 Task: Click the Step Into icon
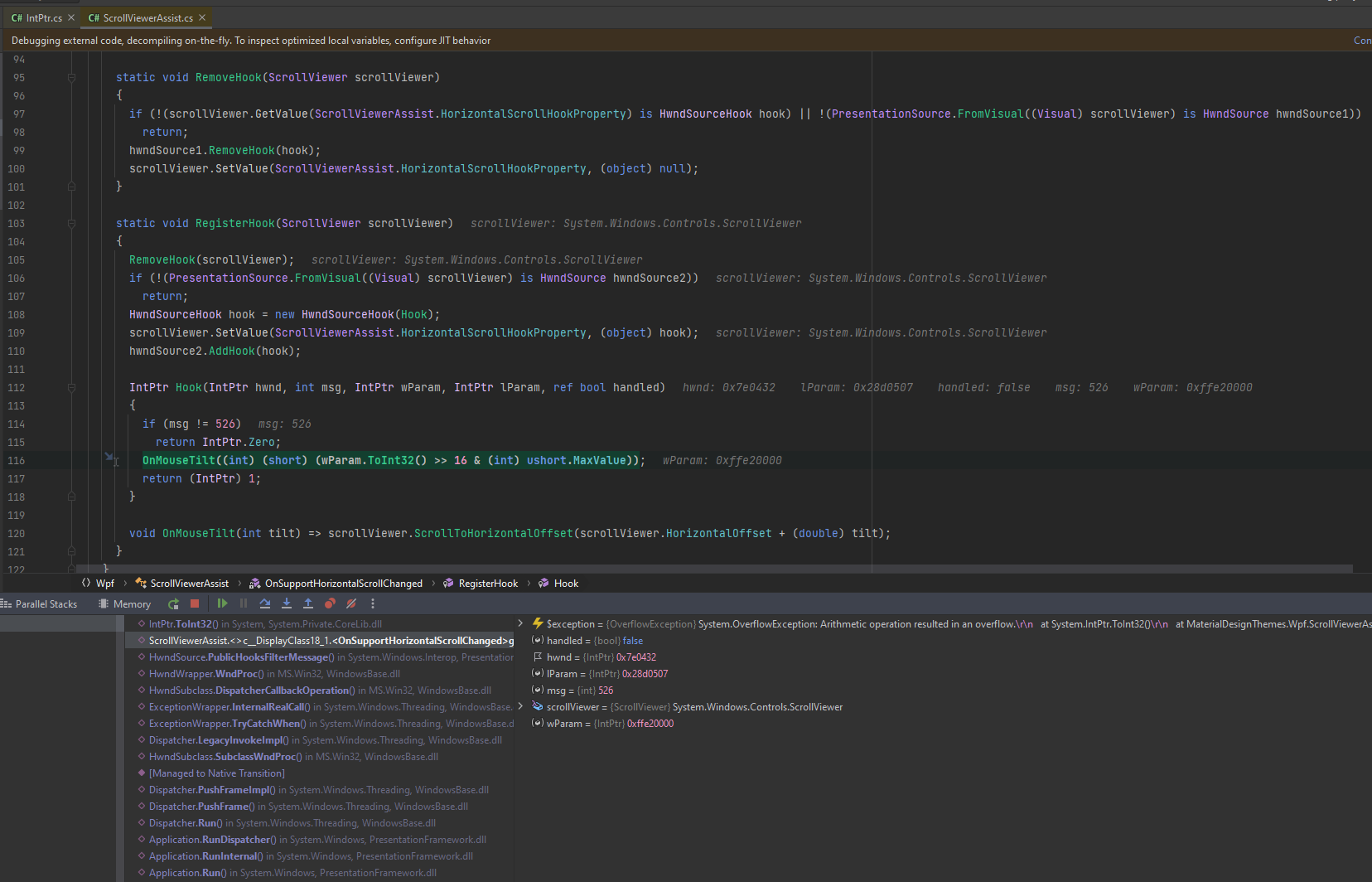[x=287, y=603]
